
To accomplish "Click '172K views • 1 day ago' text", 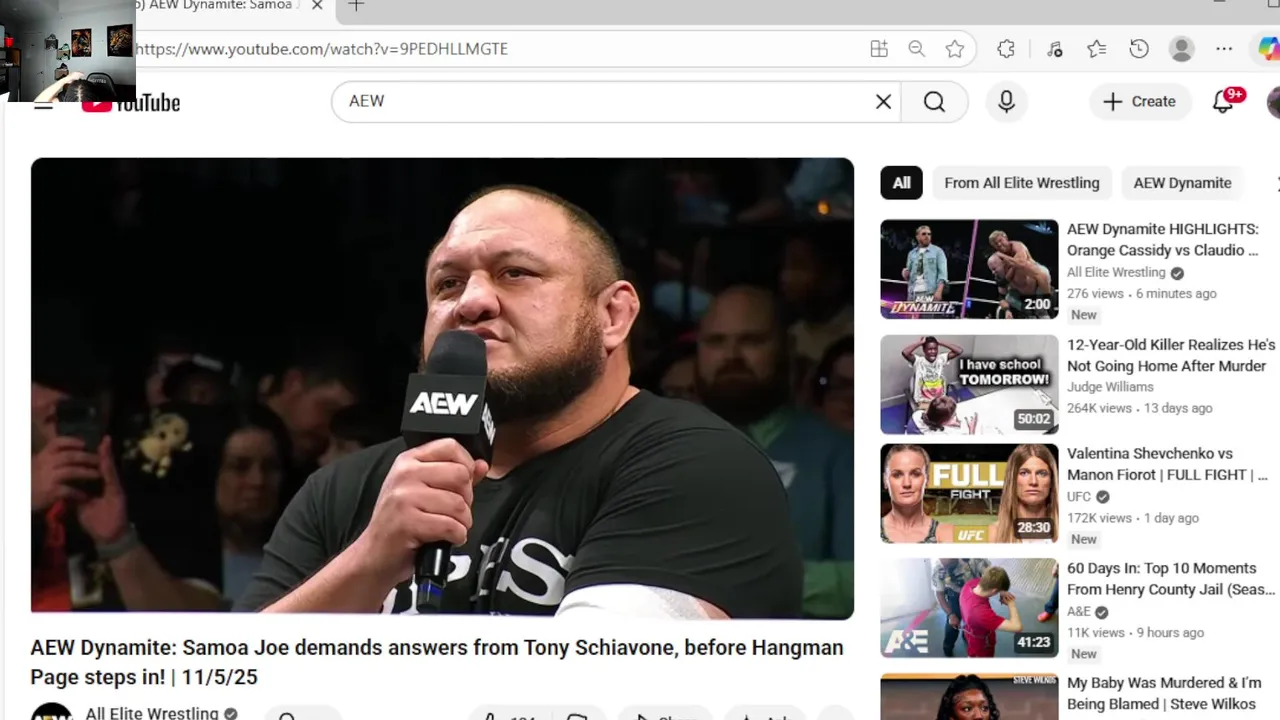I will 1133,518.
